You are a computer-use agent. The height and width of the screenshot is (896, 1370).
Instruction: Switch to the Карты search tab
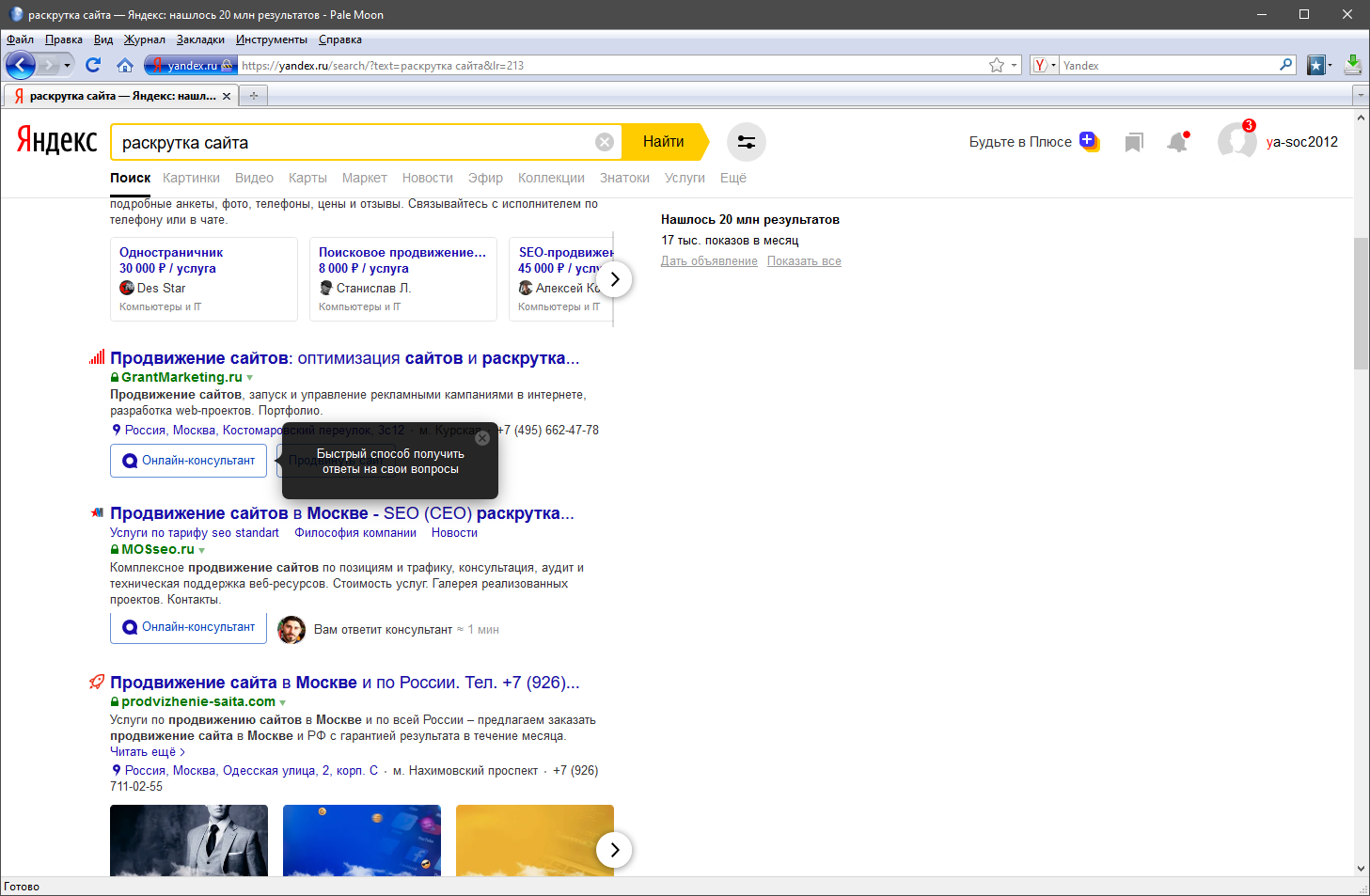click(307, 178)
